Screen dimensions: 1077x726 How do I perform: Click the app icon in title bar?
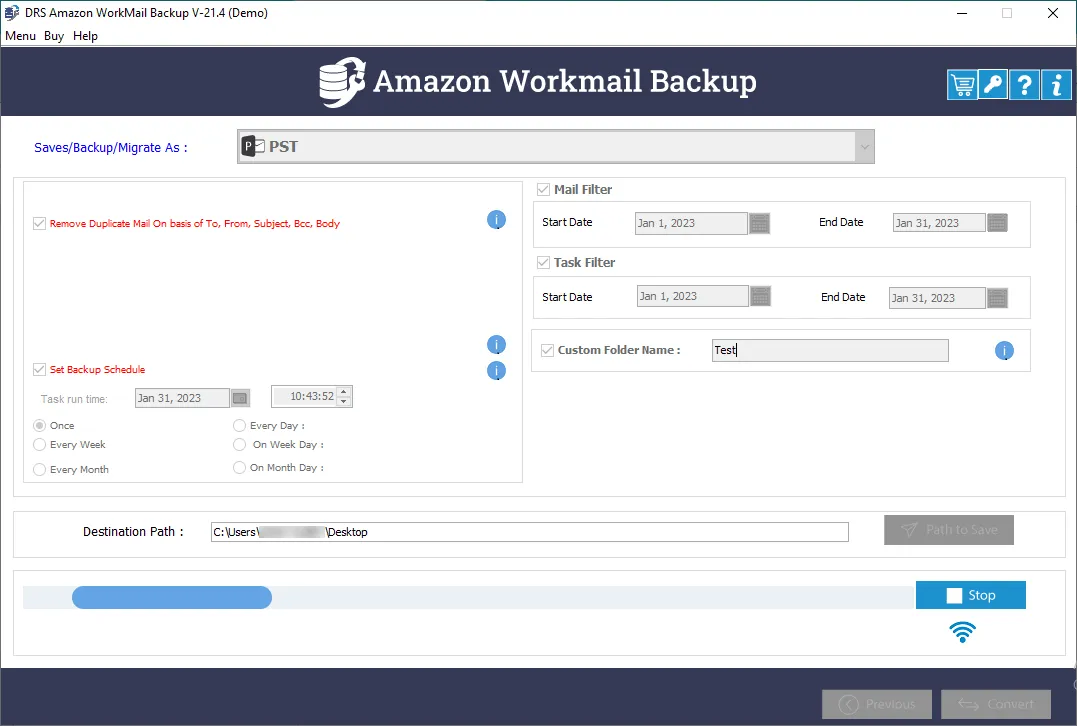coord(12,12)
